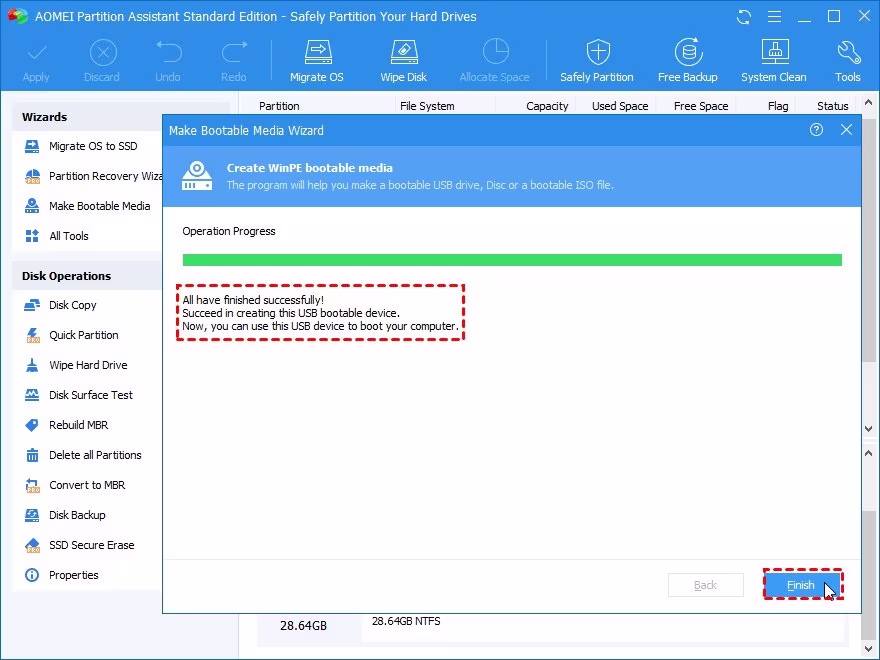Click the Capacity column header
This screenshot has width=880, height=660.
[547, 106]
